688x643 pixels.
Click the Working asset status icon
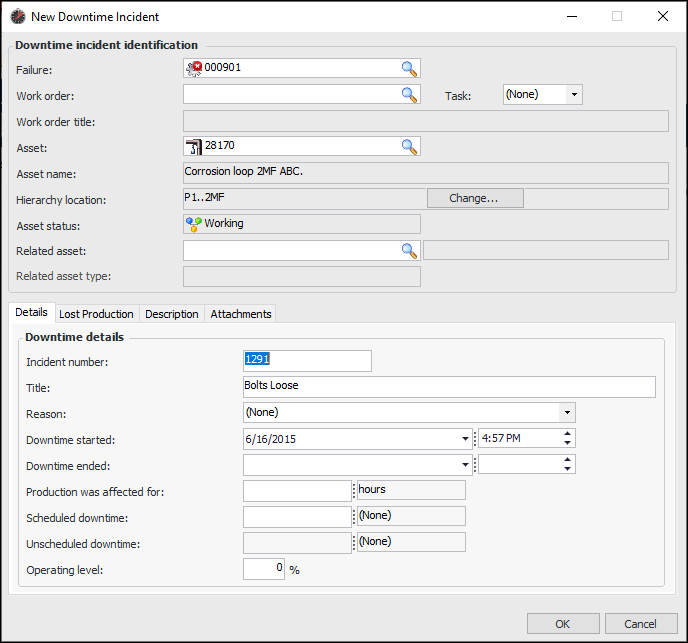(194, 224)
